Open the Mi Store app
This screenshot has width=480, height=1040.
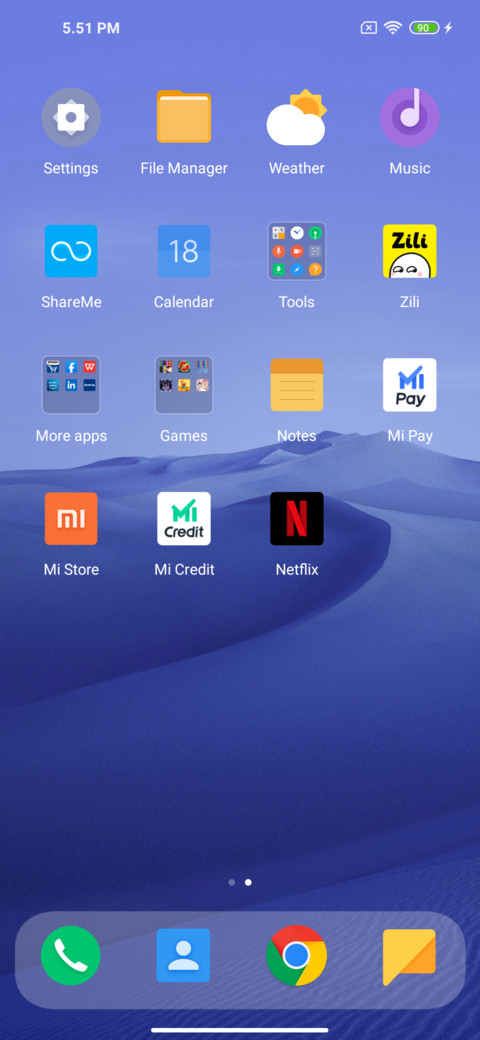[x=71, y=519]
